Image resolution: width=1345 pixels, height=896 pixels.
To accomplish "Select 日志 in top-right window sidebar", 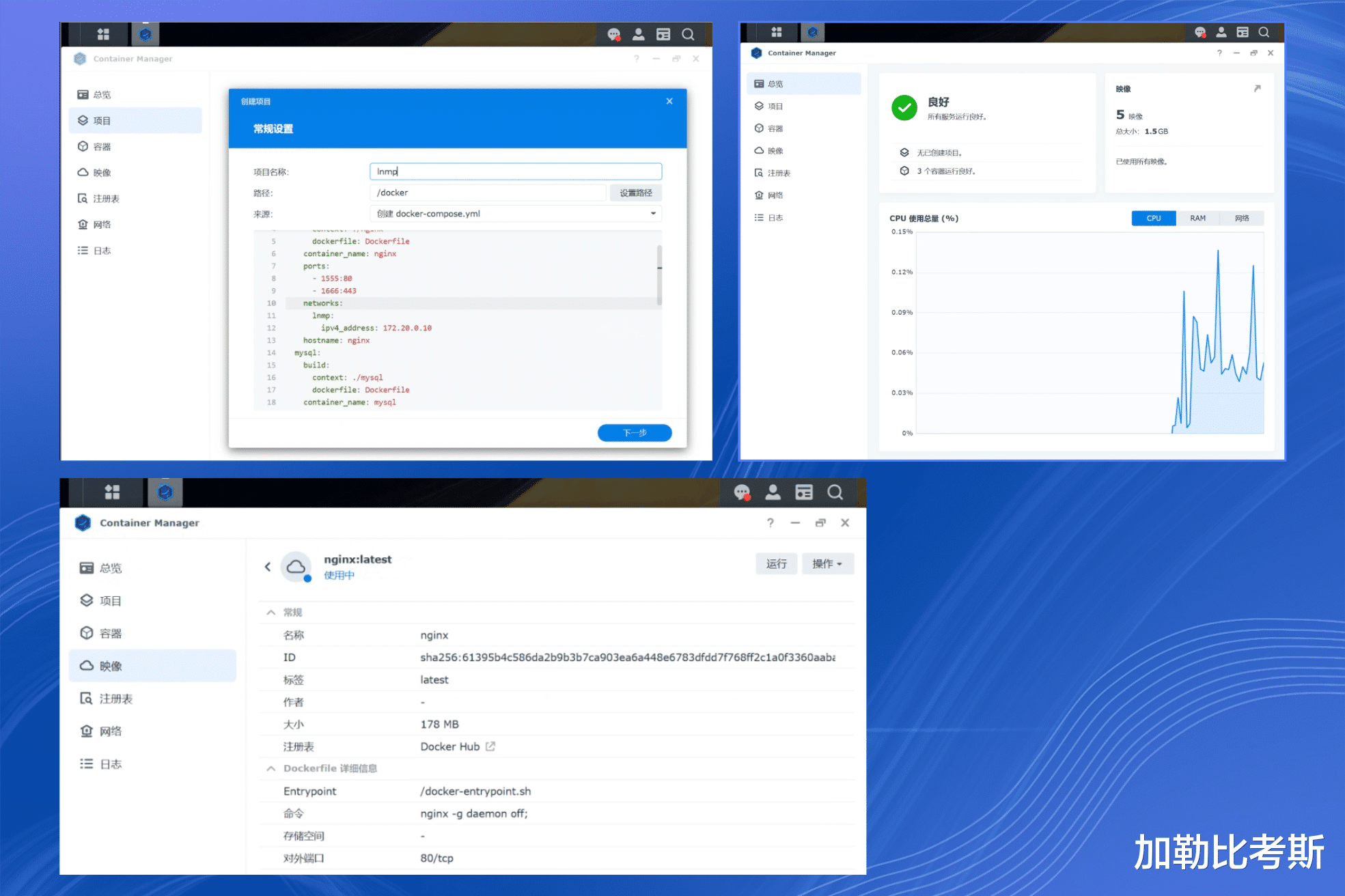I will tap(804, 217).
